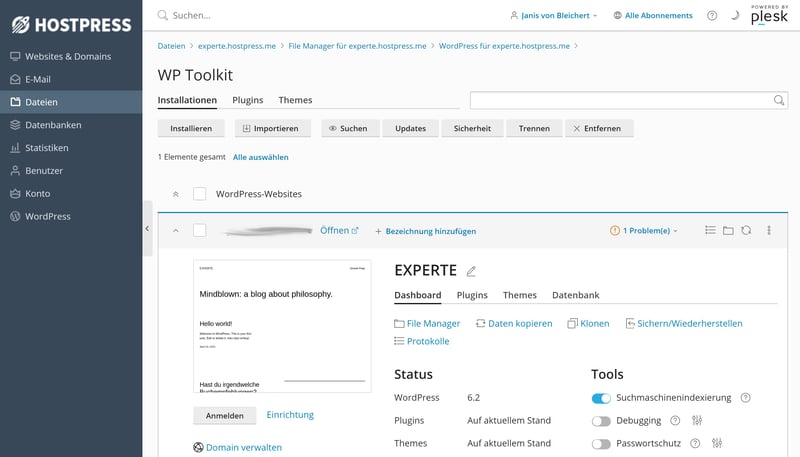
Task: Toggle dark mode moon icon
Action: tap(735, 15)
